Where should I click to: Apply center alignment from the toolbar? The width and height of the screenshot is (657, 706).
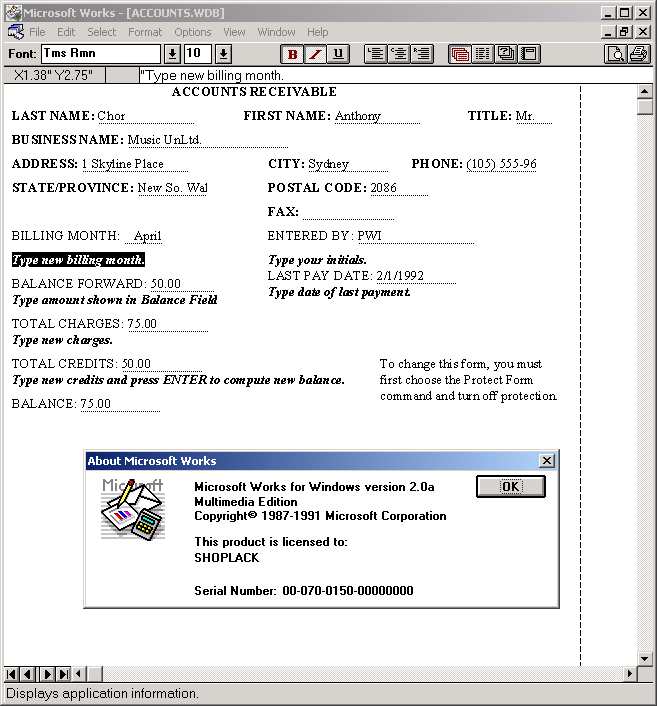[x=399, y=54]
